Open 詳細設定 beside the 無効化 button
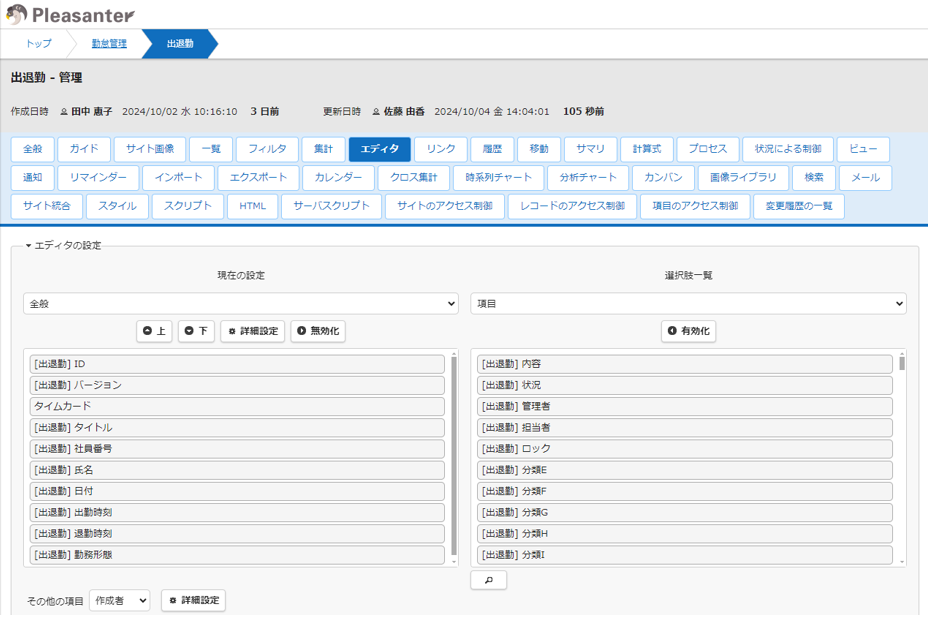Image resolution: width=928 pixels, height=618 pixels. tap(253, 331)
